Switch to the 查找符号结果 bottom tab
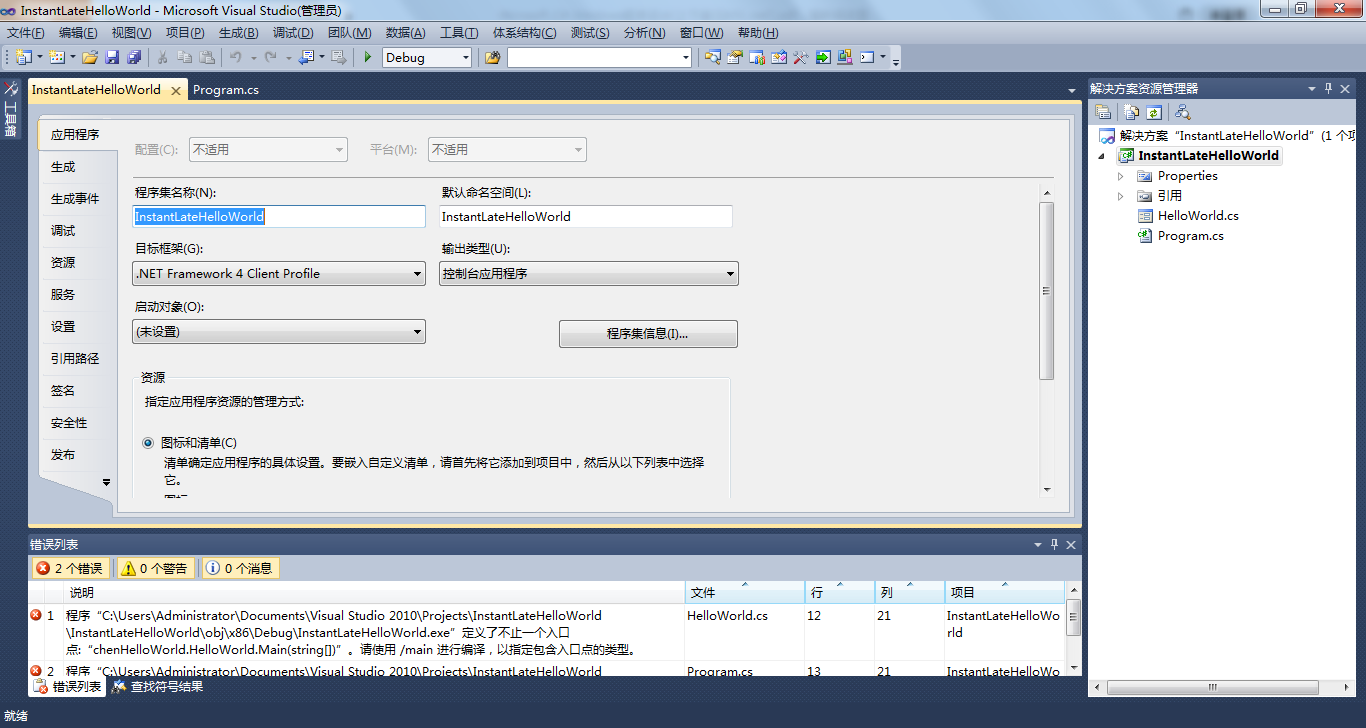This screenshot has width=1366, height=728. pyautogui.click(x=157, y=687)
